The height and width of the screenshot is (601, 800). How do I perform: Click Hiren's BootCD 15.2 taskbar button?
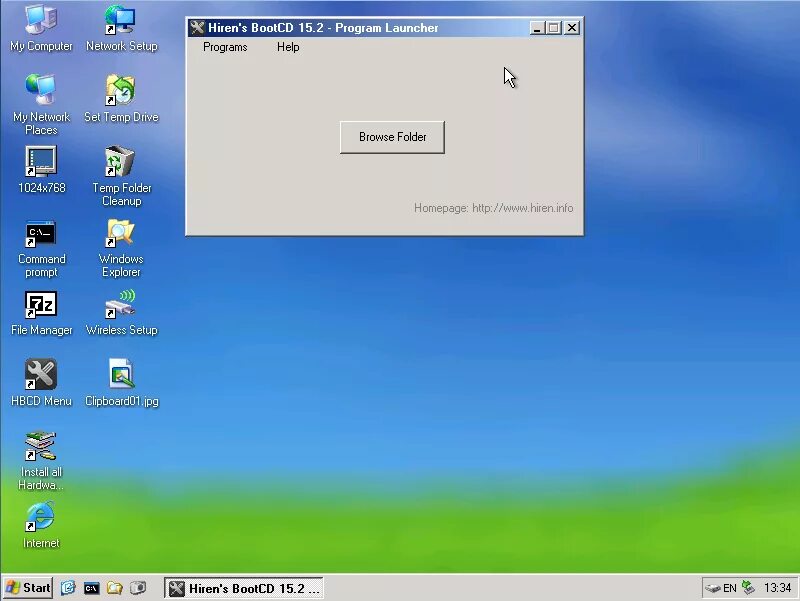click(244, 588)
